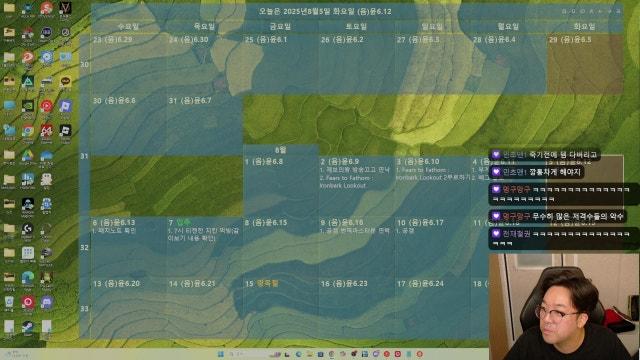Click the rightmost calendar toolbar icon
This screenshot has height=360, width=640.
618,11
